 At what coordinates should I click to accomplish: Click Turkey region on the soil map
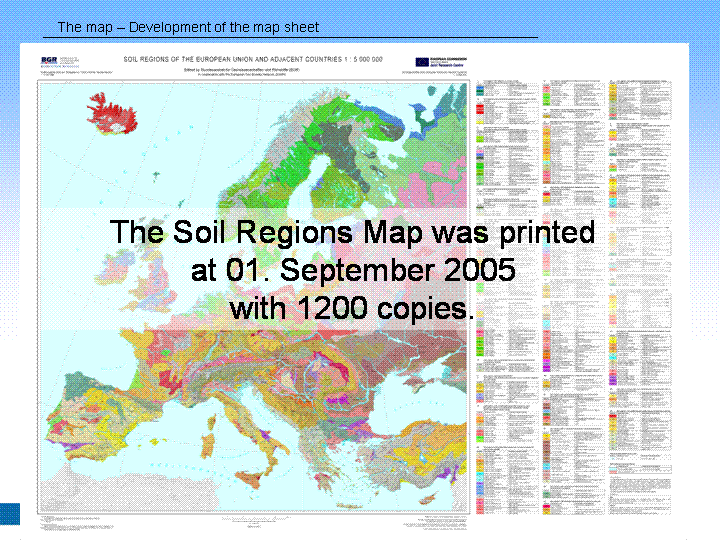coord(420,455)
